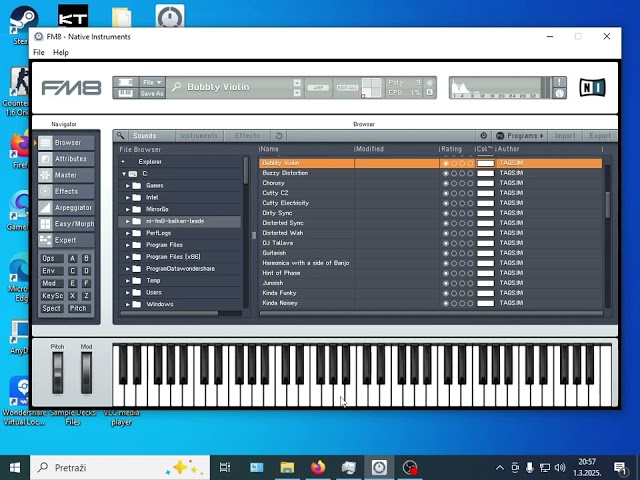
Task: Set DJ Tallava rating to third circle
Action: click(462, 243)
